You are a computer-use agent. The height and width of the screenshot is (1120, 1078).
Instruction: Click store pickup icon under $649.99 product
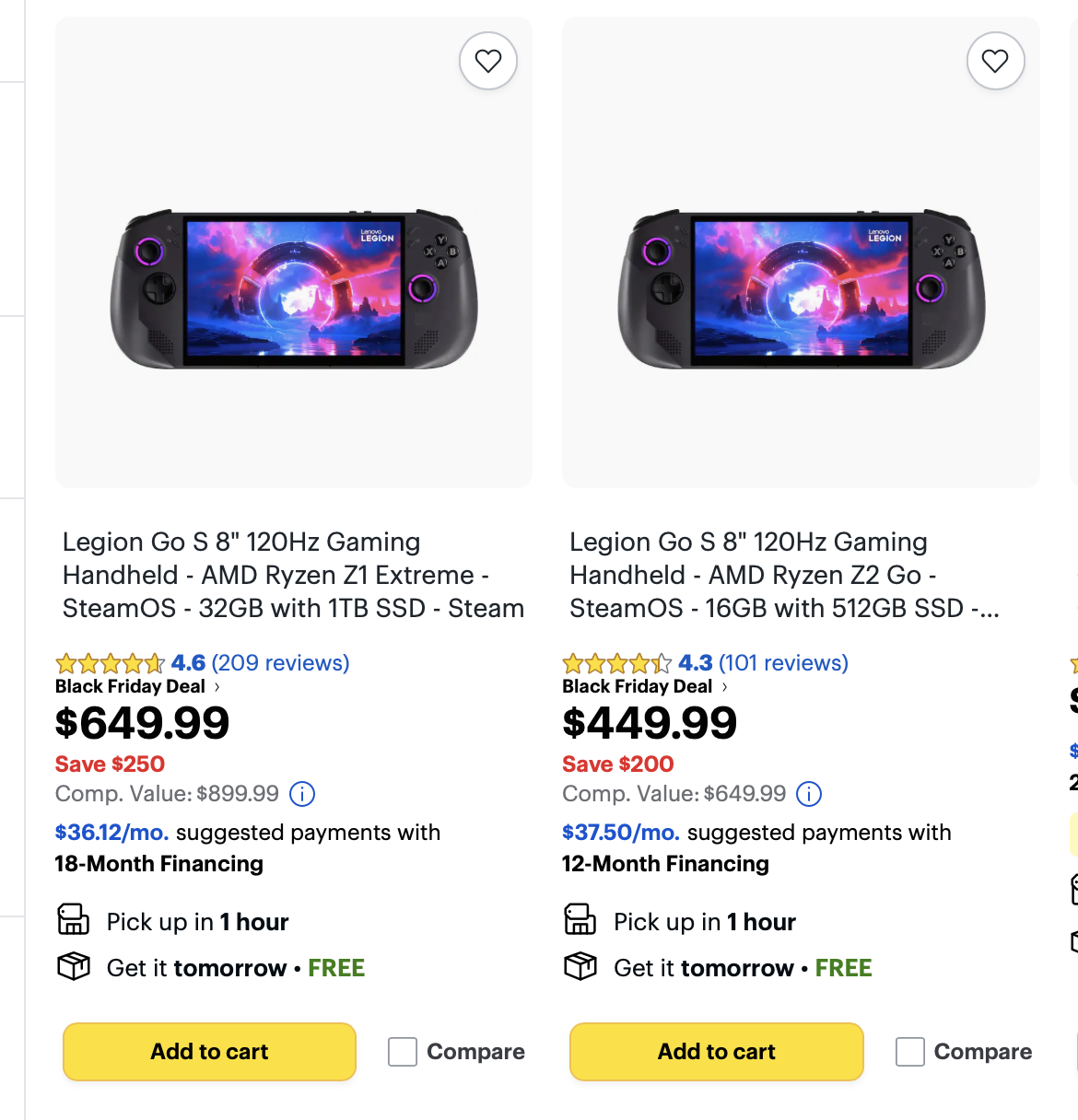tap(74, 920)
